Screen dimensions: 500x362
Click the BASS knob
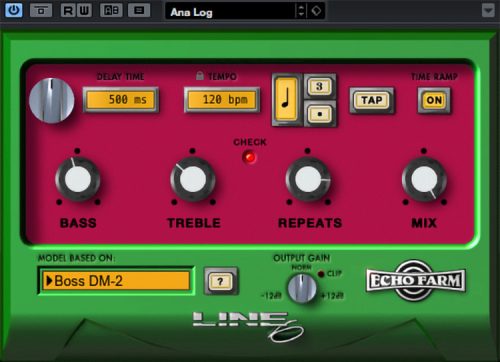[78, 179]
